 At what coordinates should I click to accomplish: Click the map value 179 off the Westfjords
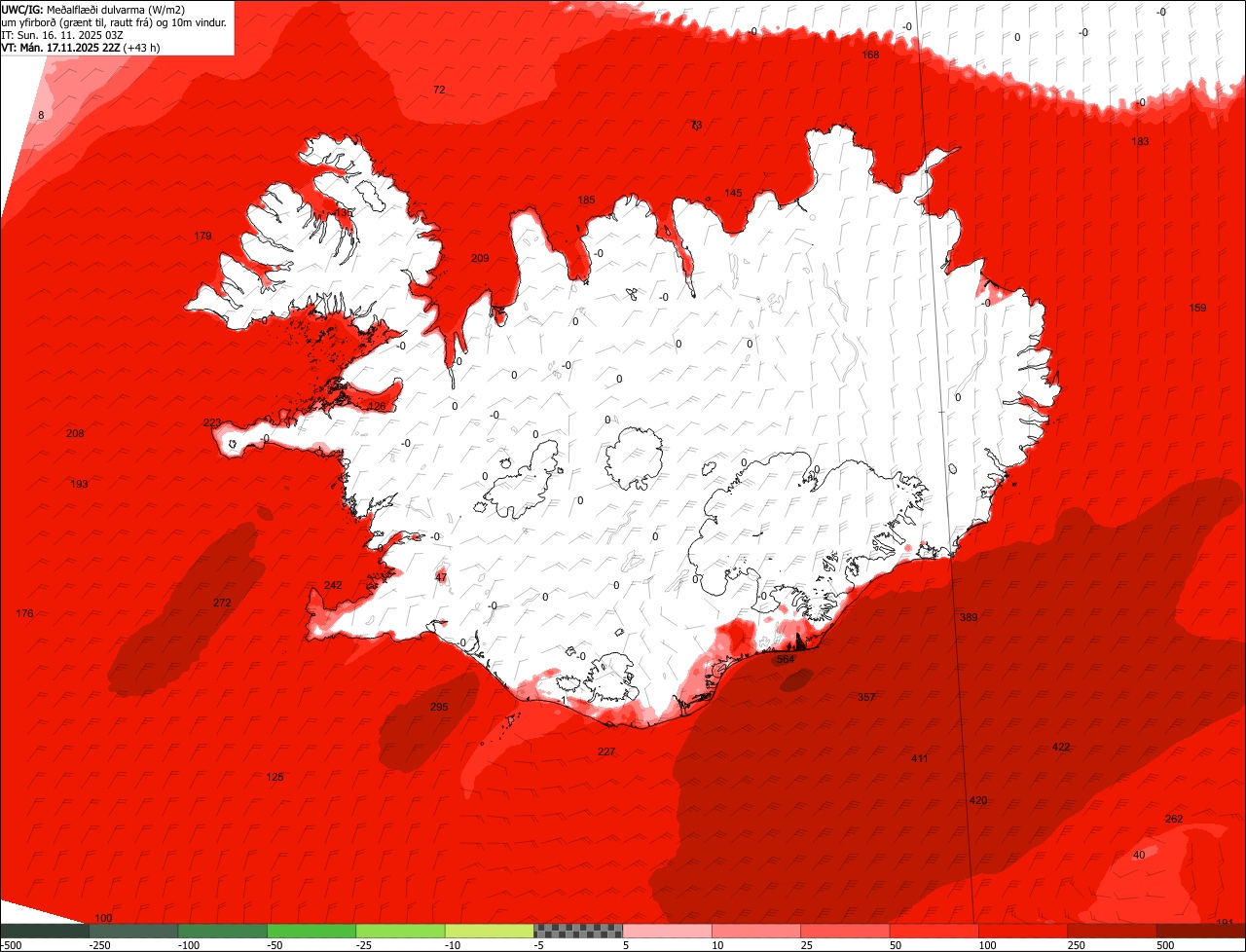point(202,237)
